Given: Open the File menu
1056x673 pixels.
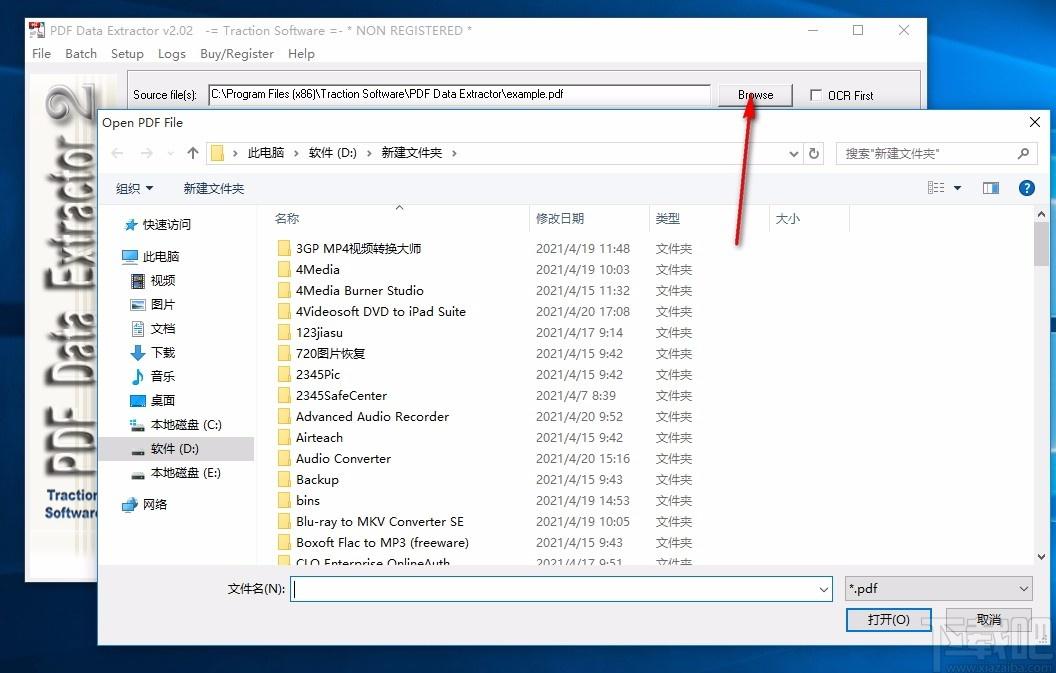Looking at the screenshot, I should 41,54.
